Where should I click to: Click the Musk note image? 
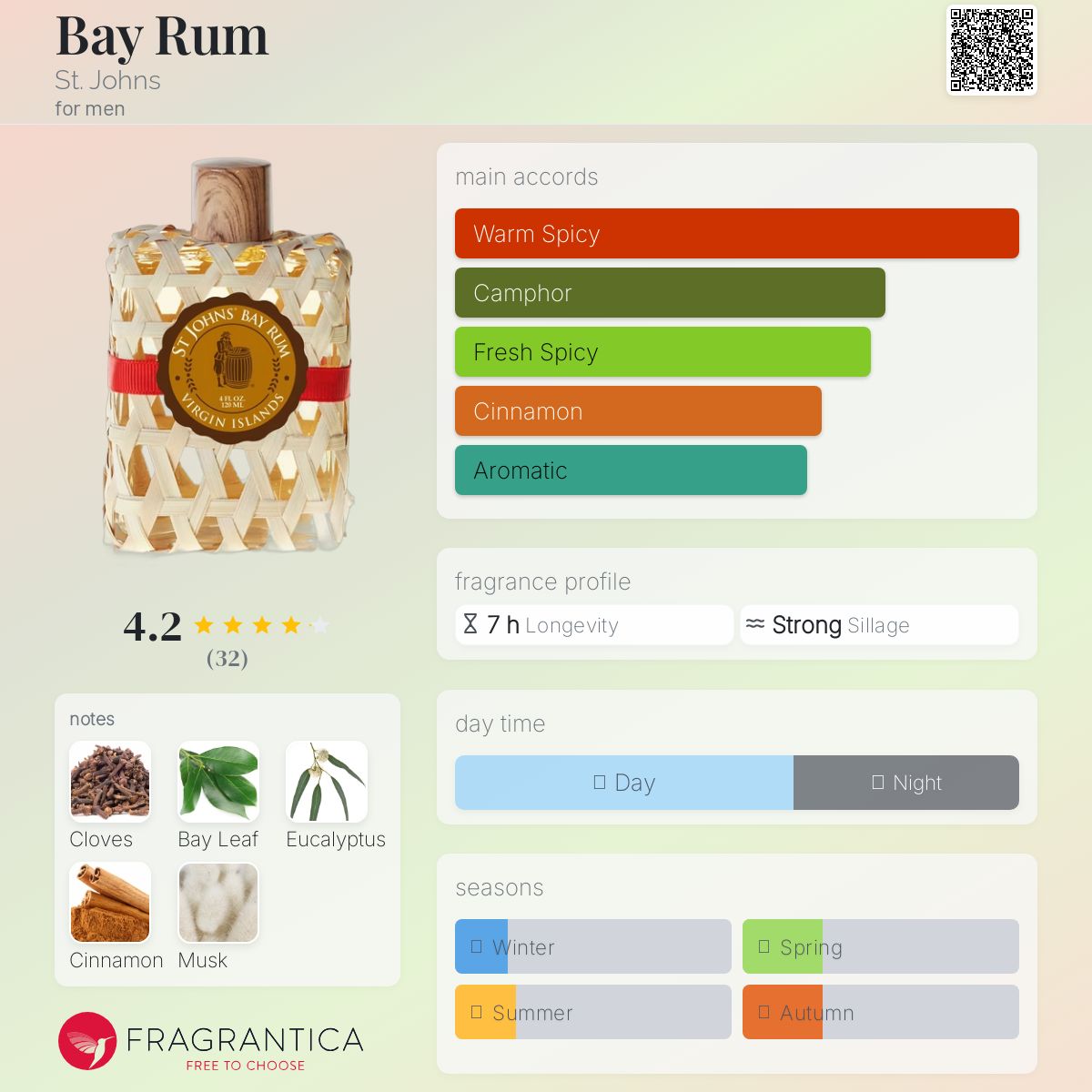(218, 903)
